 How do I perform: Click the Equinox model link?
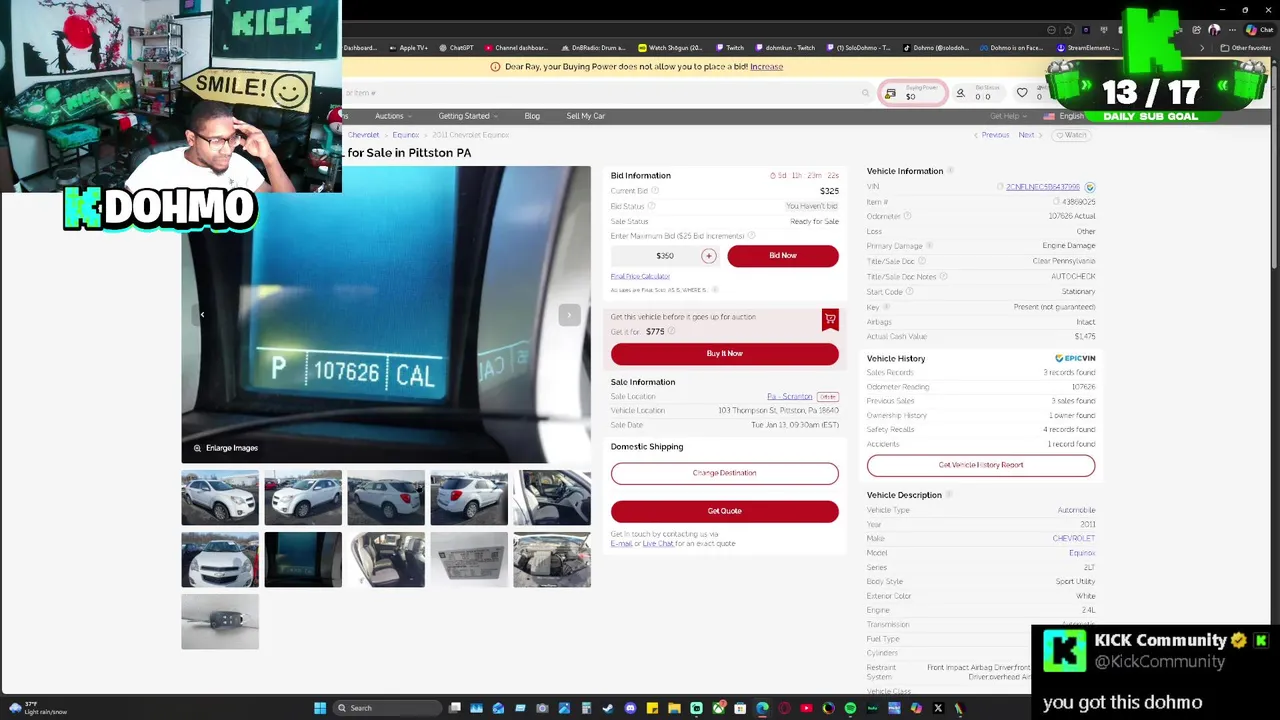click(x=1082, y=553)
